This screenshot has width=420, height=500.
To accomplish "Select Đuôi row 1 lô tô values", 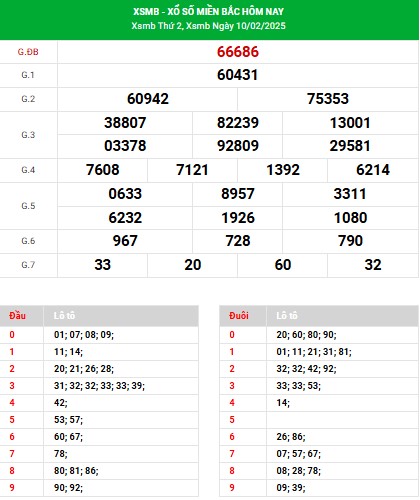I will tap(314, 352).
